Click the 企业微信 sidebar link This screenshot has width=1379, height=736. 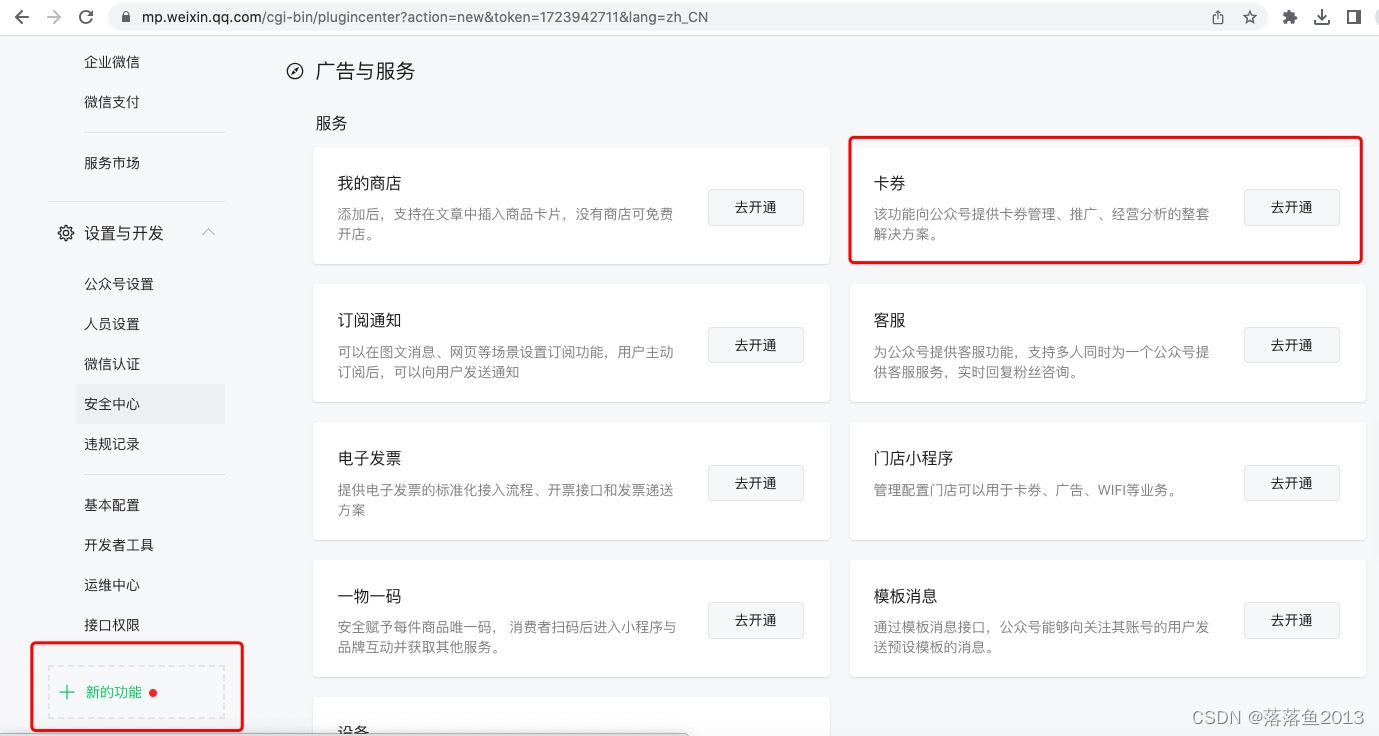(x=111, y=62)
